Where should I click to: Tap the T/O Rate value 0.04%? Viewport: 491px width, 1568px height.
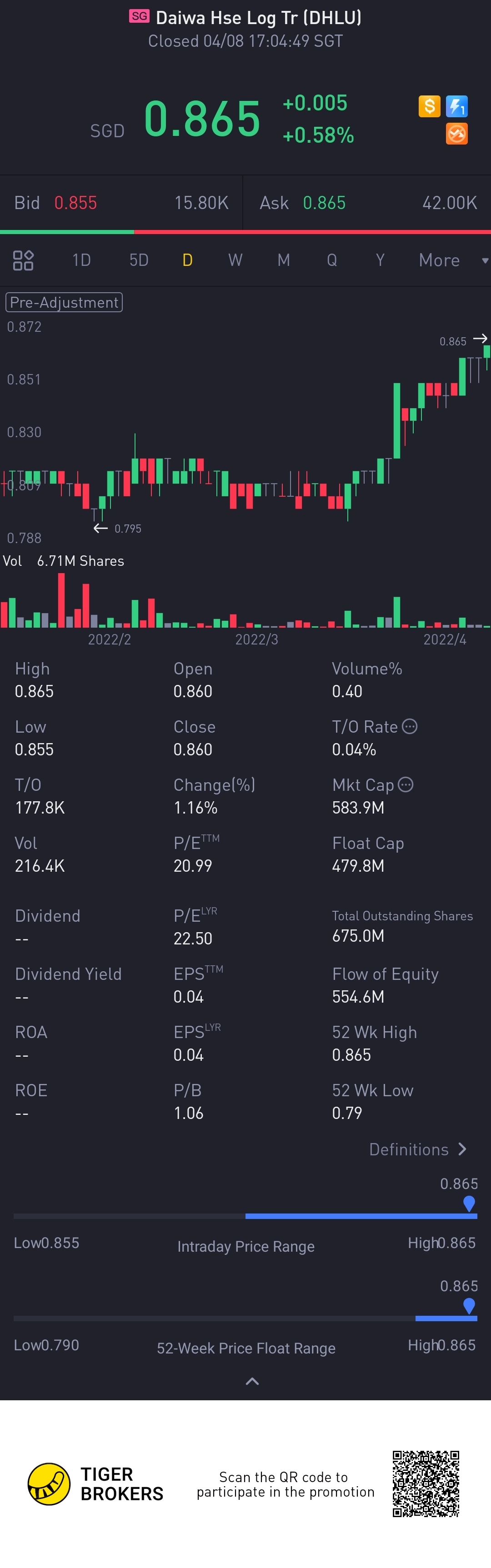[x=354, y=749]
